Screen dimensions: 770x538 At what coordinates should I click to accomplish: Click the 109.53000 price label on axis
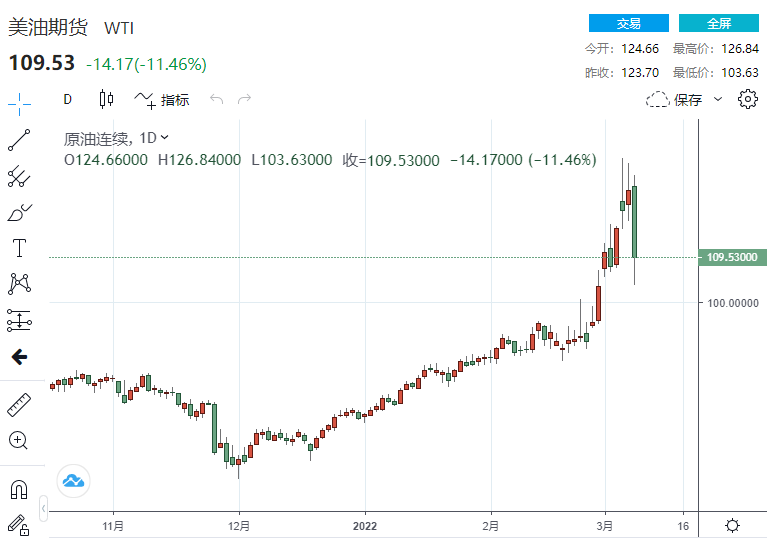click(733, 258)
